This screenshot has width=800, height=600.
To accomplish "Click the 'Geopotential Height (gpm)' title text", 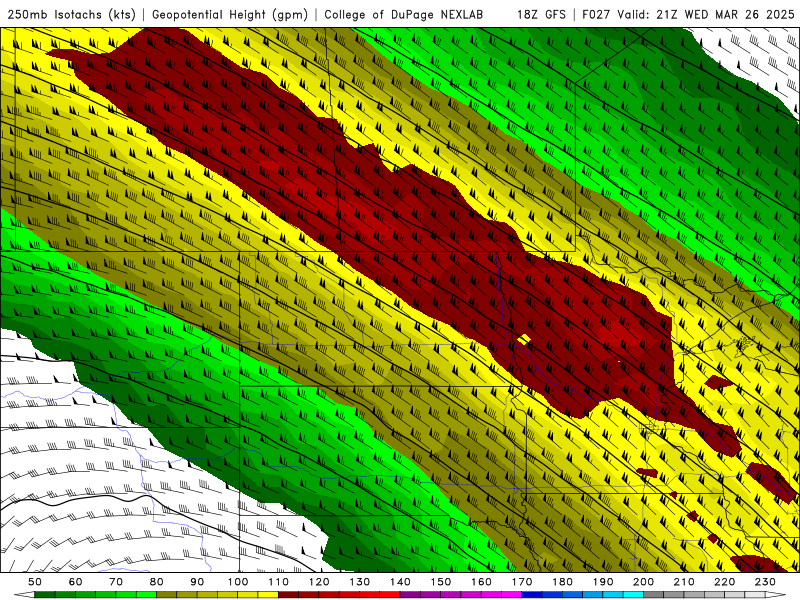I will pos(230,15).
